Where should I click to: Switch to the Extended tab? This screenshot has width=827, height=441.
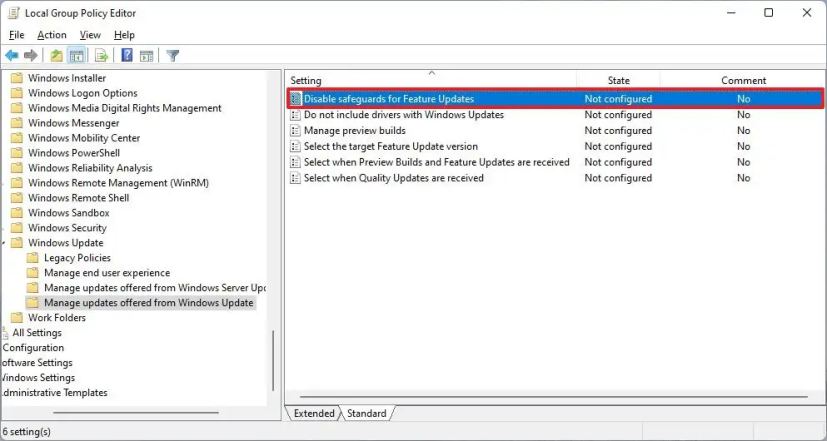(314, 413)
